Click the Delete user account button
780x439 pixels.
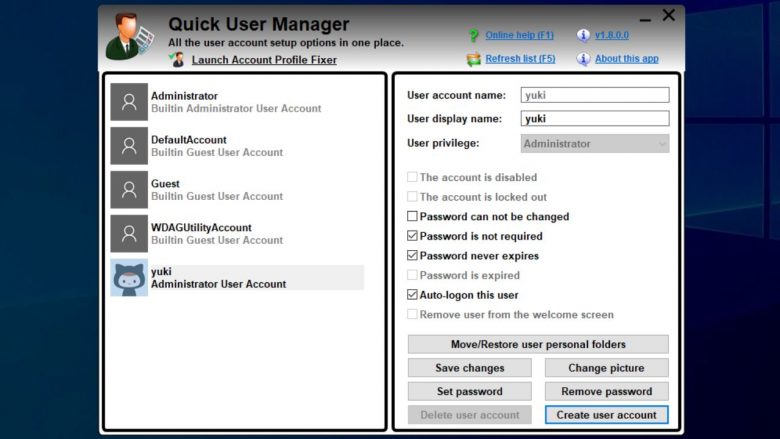[470, 415]
